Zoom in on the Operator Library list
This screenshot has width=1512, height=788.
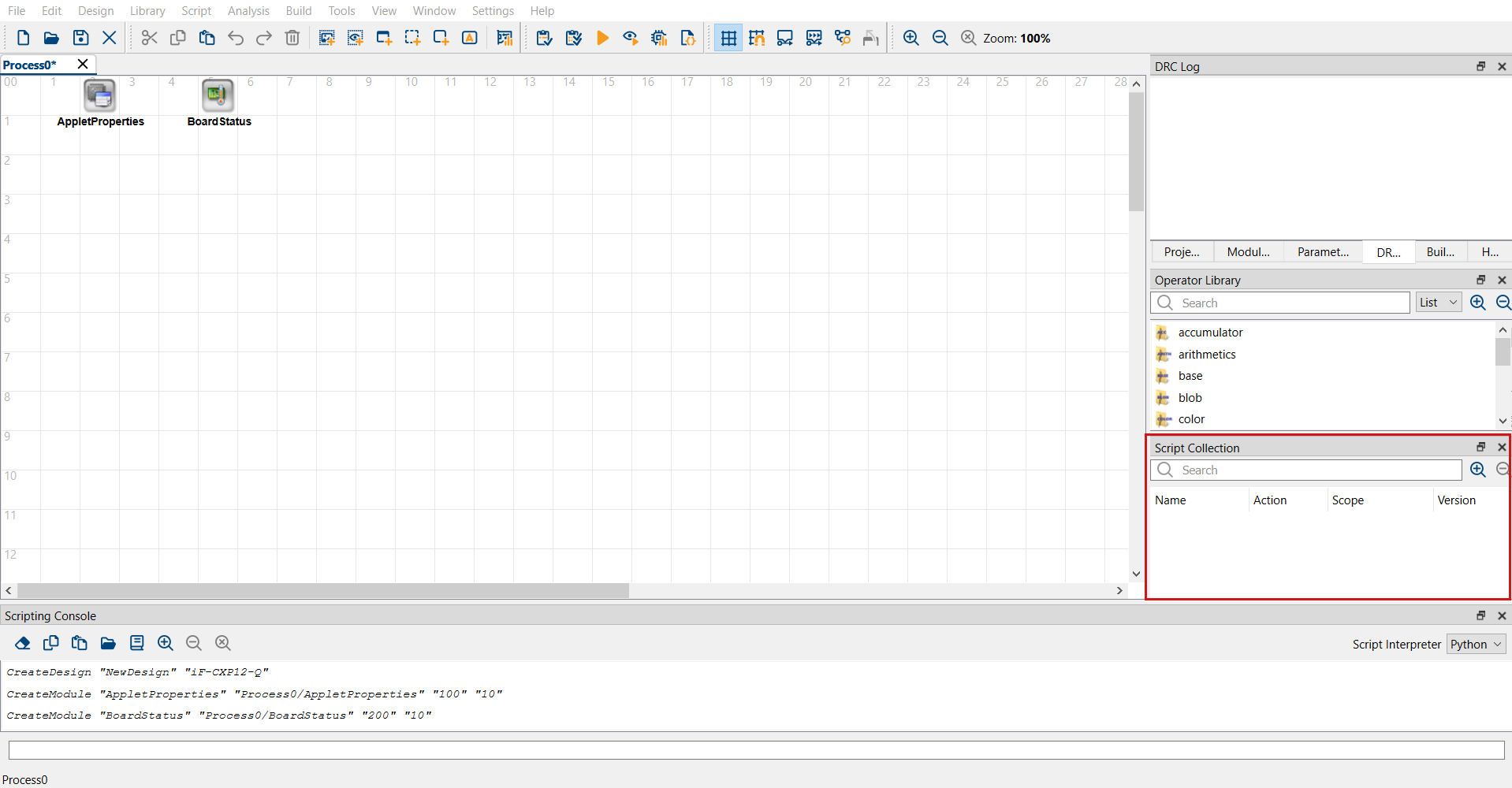(x=1477, y=302)
